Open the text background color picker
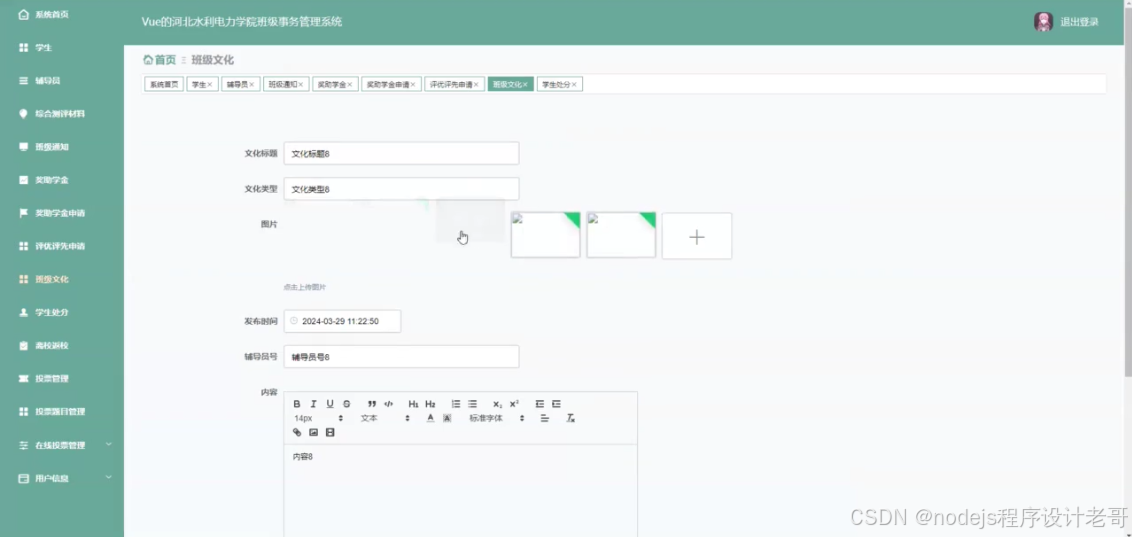This screenshot has height=537, width=1132. pos(447,418)
